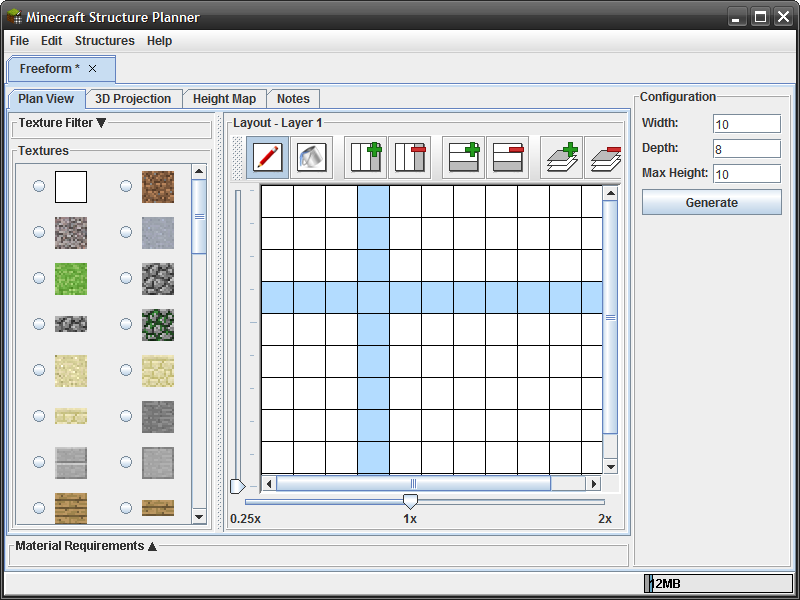800x600 pixels.
Task: Close the Freeform tab with X
Action: pos(92,68)
